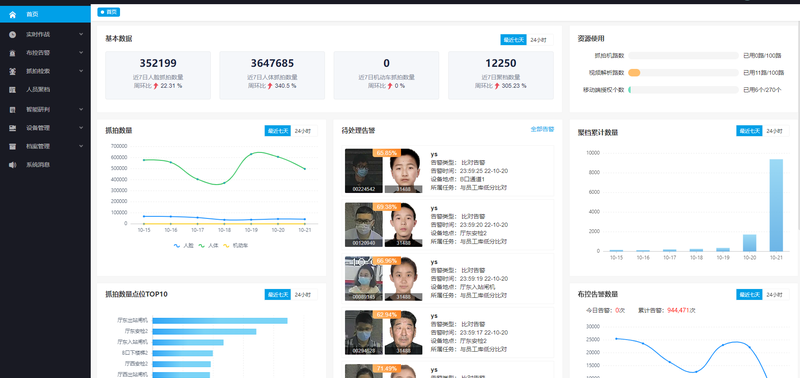This screenshot has height=378, width=800.
Task: Click the device icon beside 设备管理
Action: [x=13, y=128]
